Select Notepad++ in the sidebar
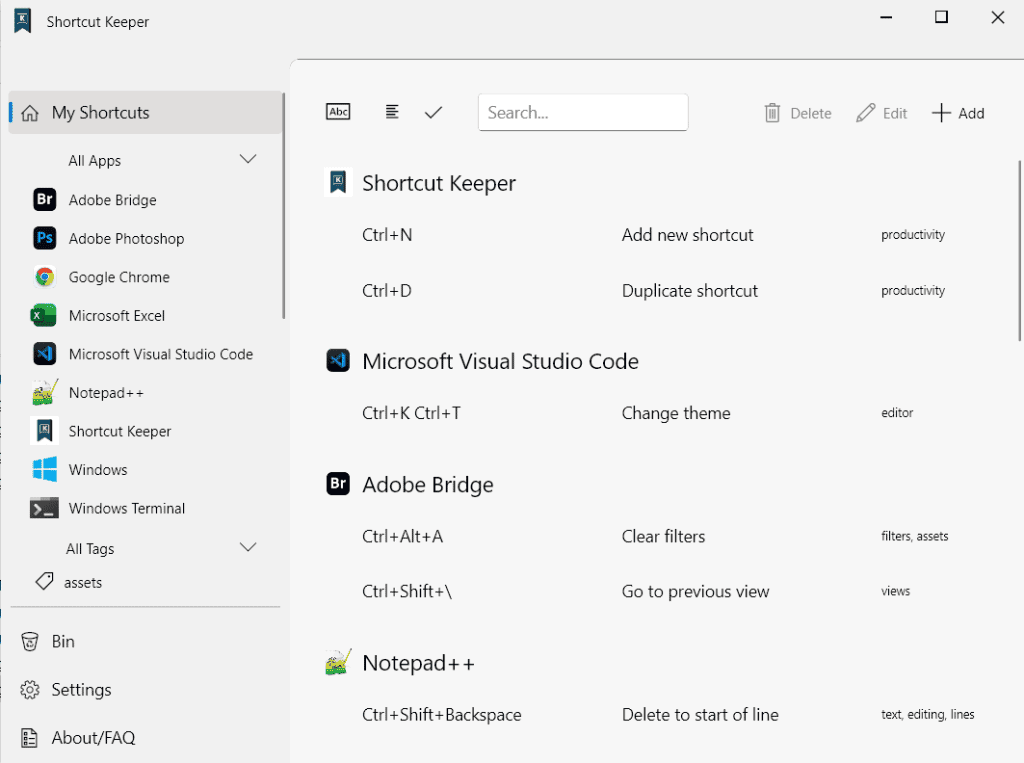The width and height of the screenshot is (1024, 763). pos(145,393)
